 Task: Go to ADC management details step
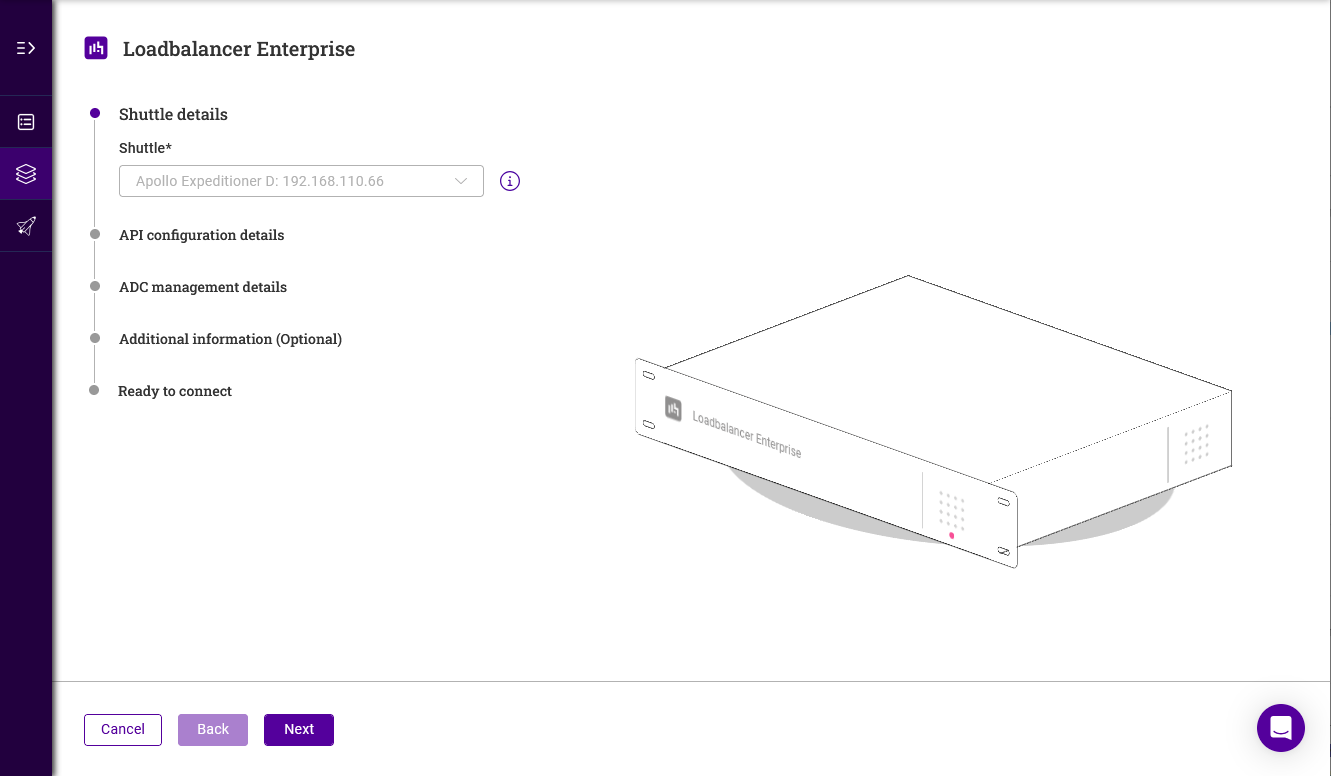203,287
